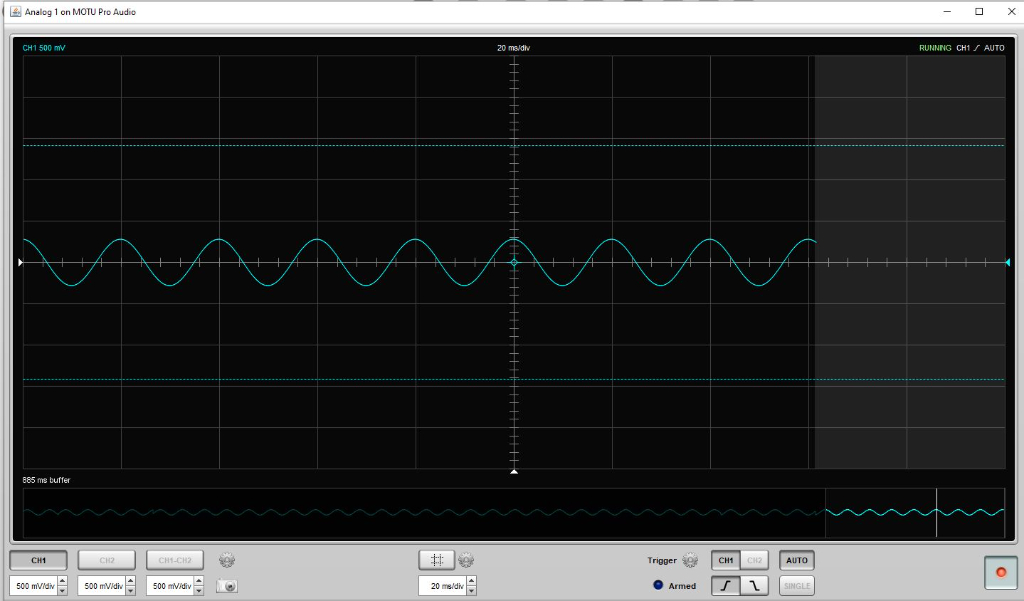This screenshot has height=601, width=1024.
Task: Toggle the CH1 channel display button
Action: (x=38, y=560)
